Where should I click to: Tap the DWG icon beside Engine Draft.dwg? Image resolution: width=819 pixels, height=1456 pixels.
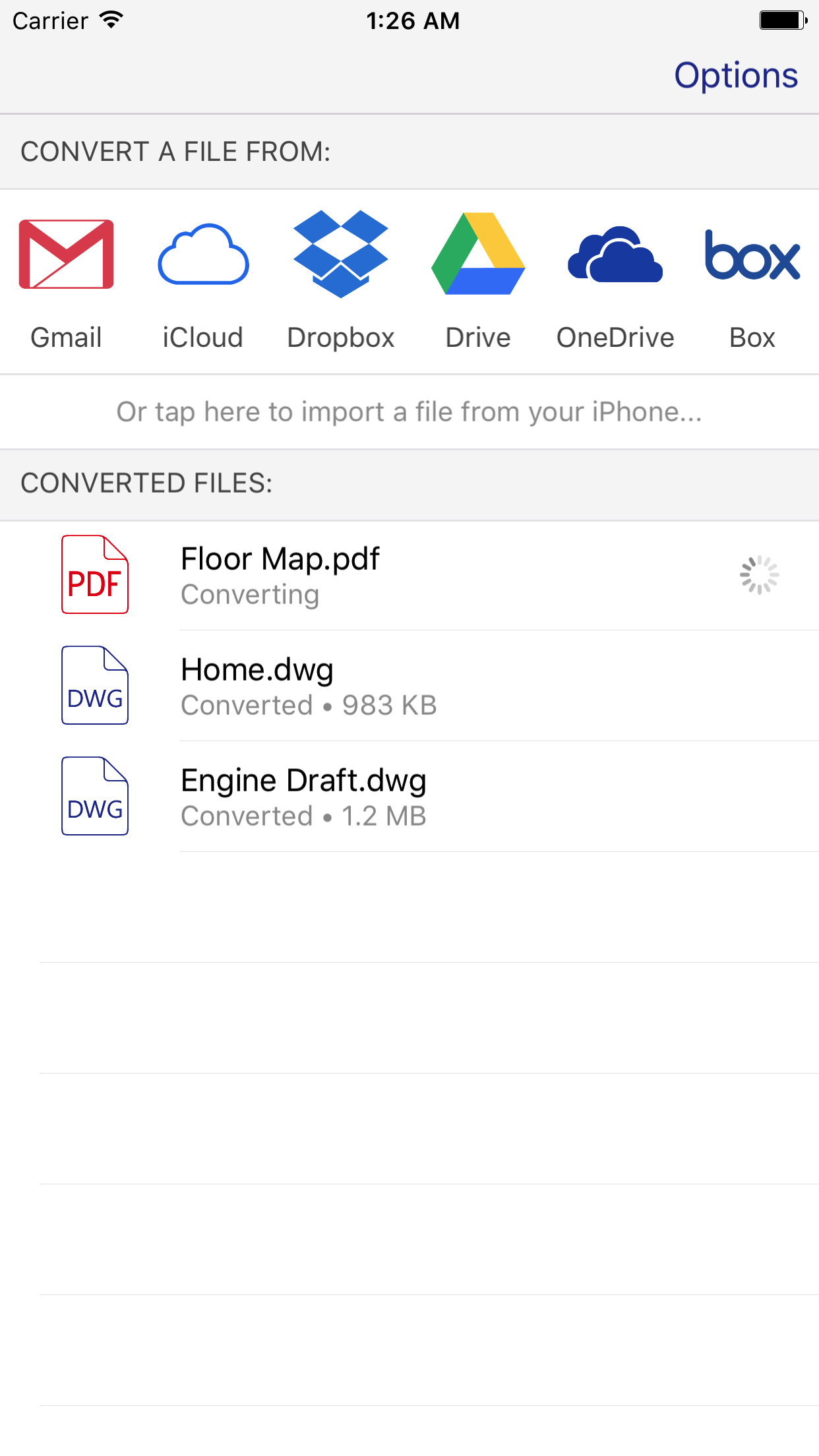click(95, 796)
